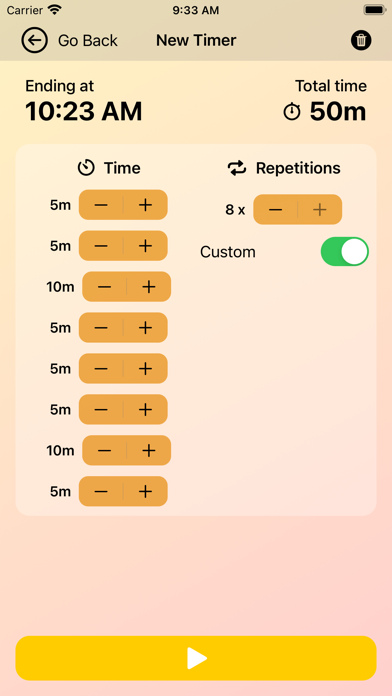Decrease the last 5m interval
The image size is (392, 696).
click(101, 491)
